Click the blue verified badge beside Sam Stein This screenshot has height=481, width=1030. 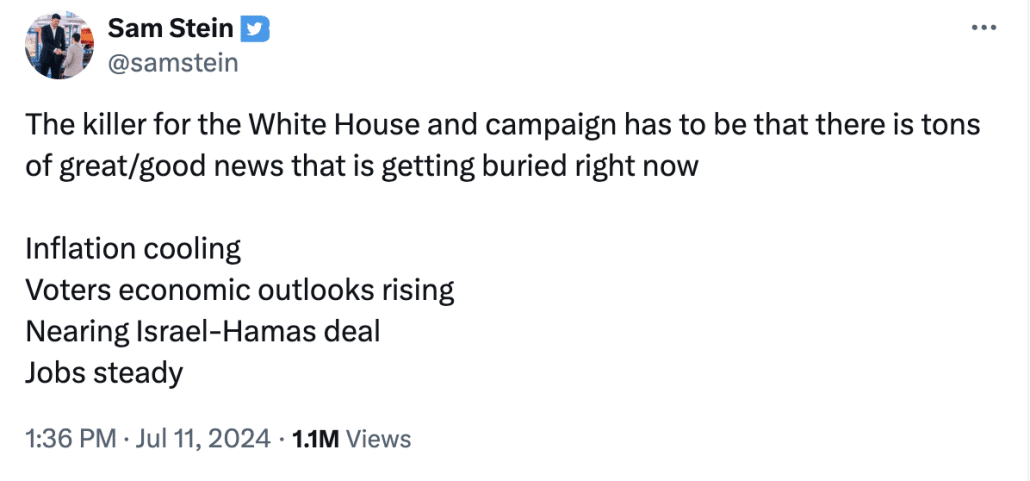[x=258, y=30]
